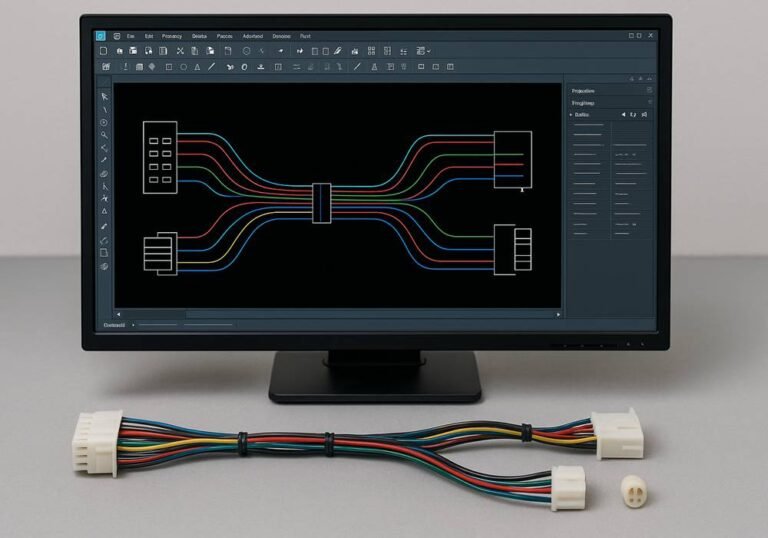Viewport: 768px width, 538px height.
Task: Click the globe icon at left toolbar bottom
Action: click(104, 267)
